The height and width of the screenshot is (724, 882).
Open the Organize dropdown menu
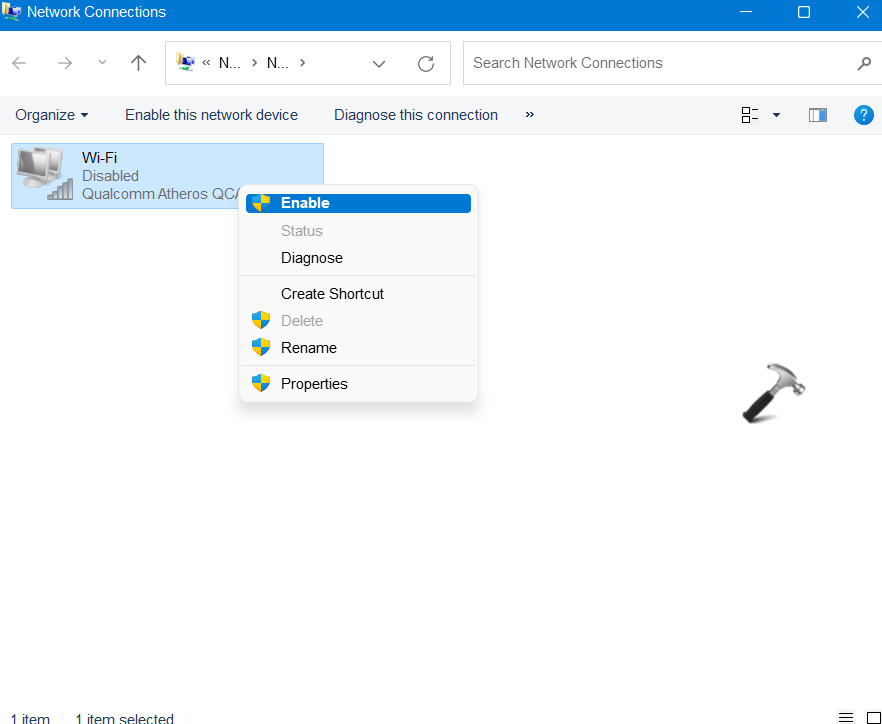click(52, 115)
